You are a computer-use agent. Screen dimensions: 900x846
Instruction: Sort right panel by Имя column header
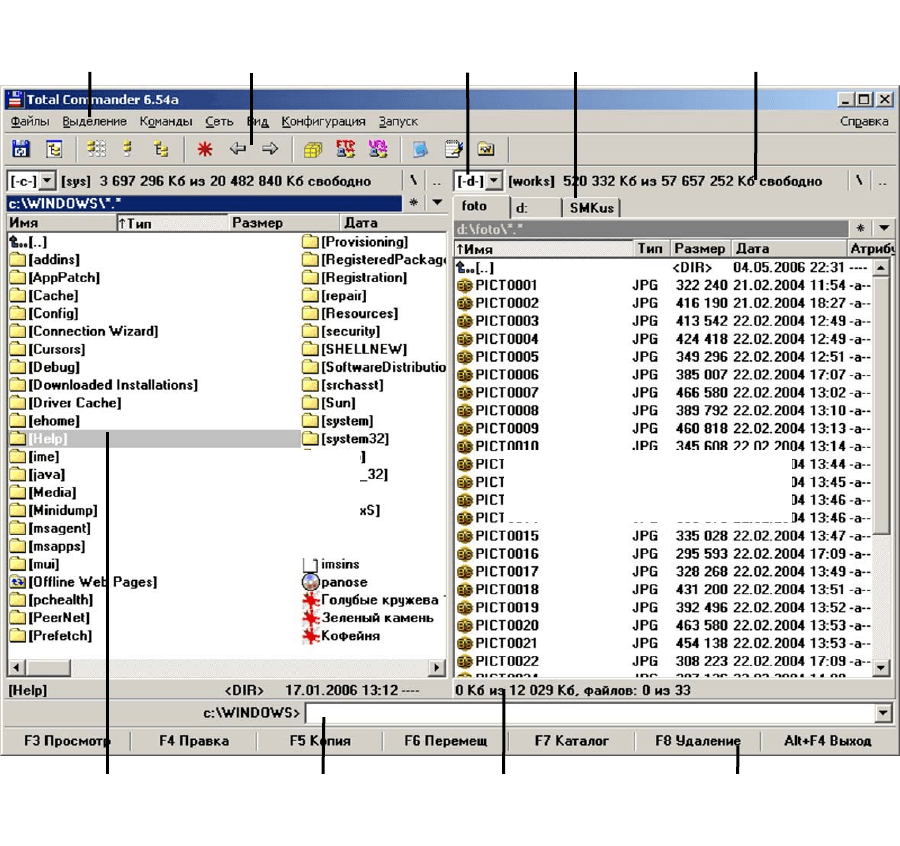pos(543,249)
